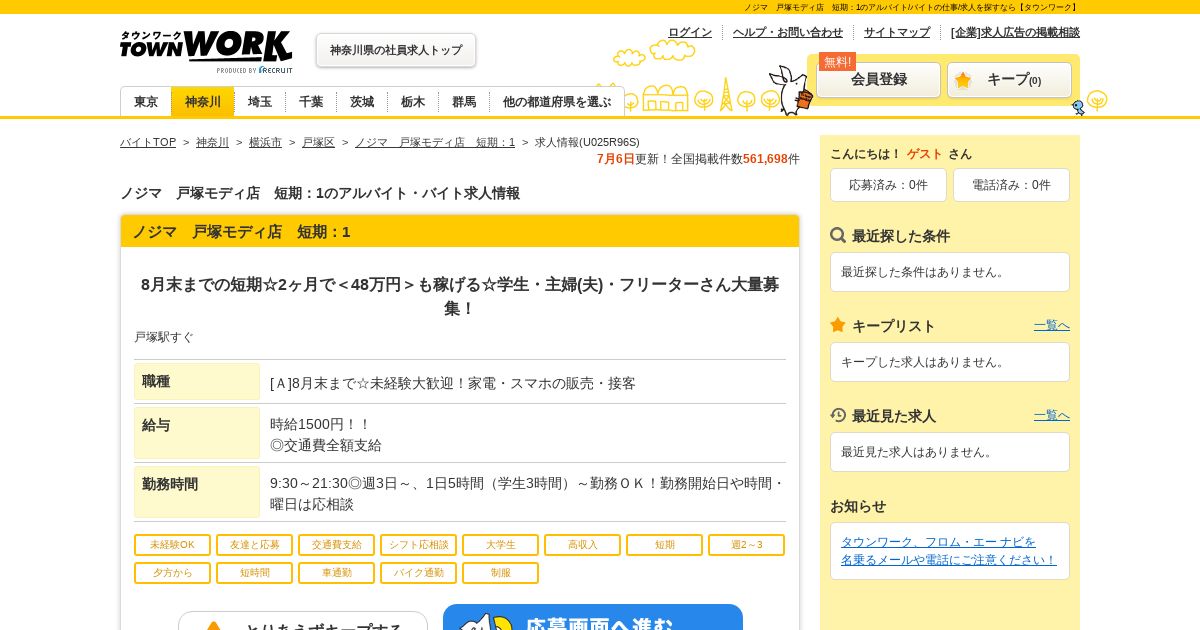This screenshot has height=630, width=1200.
Task: Go to バイトTOP breadcrumb
Action: [148, 142]
